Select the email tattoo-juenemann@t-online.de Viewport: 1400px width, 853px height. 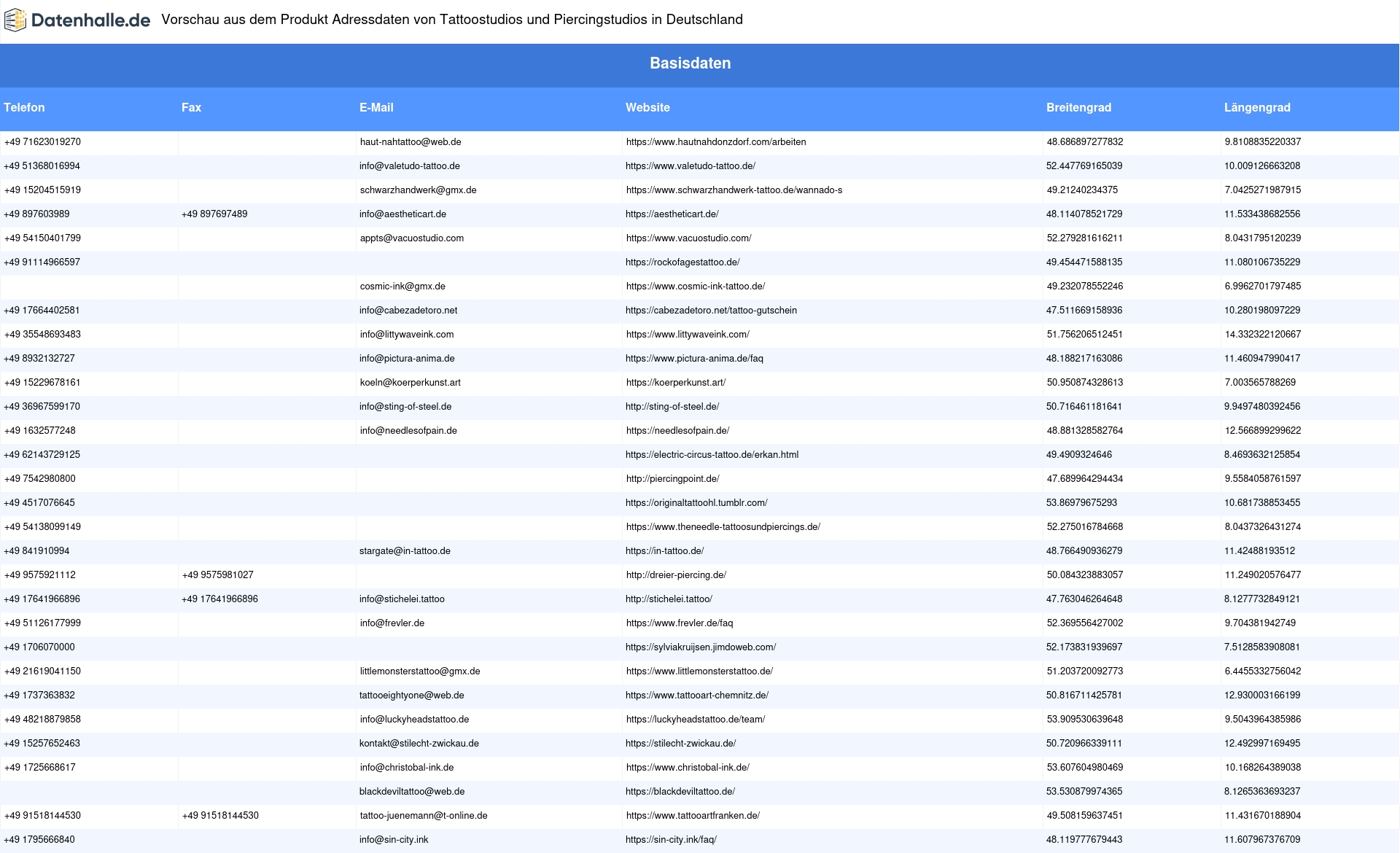[x=424, y=816]
